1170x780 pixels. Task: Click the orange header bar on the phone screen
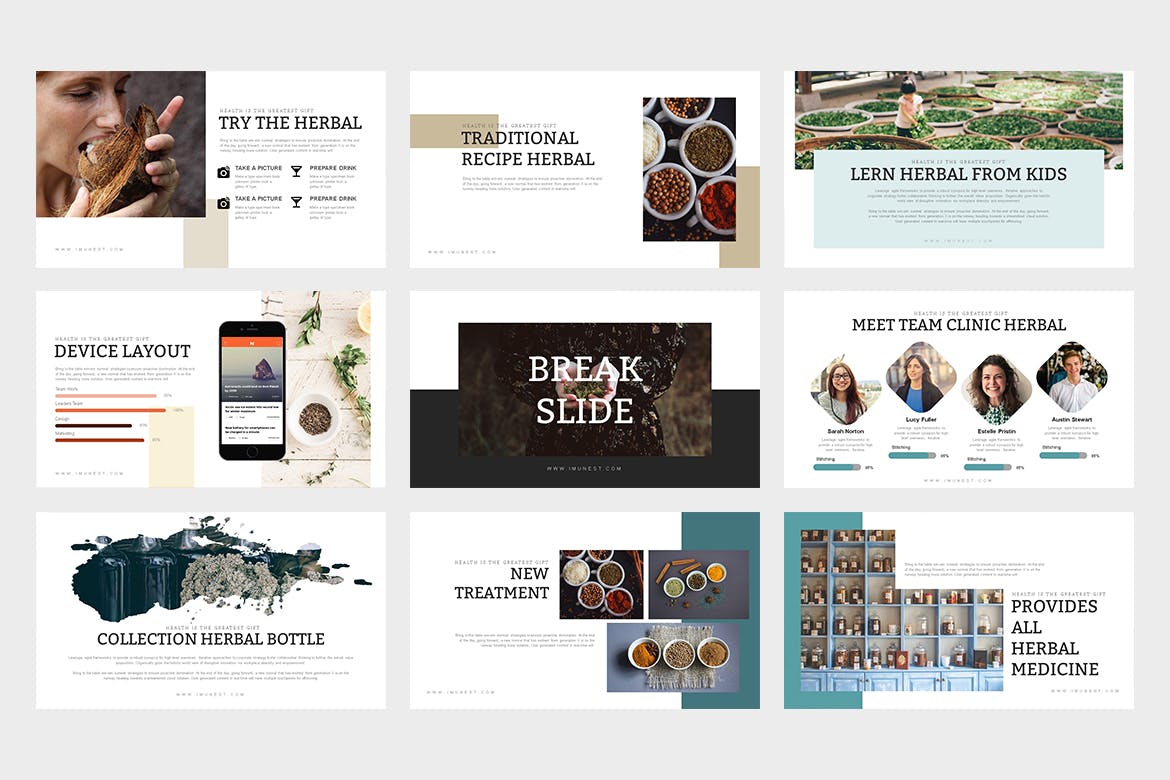pyautogui.click(x=252, y=343)
